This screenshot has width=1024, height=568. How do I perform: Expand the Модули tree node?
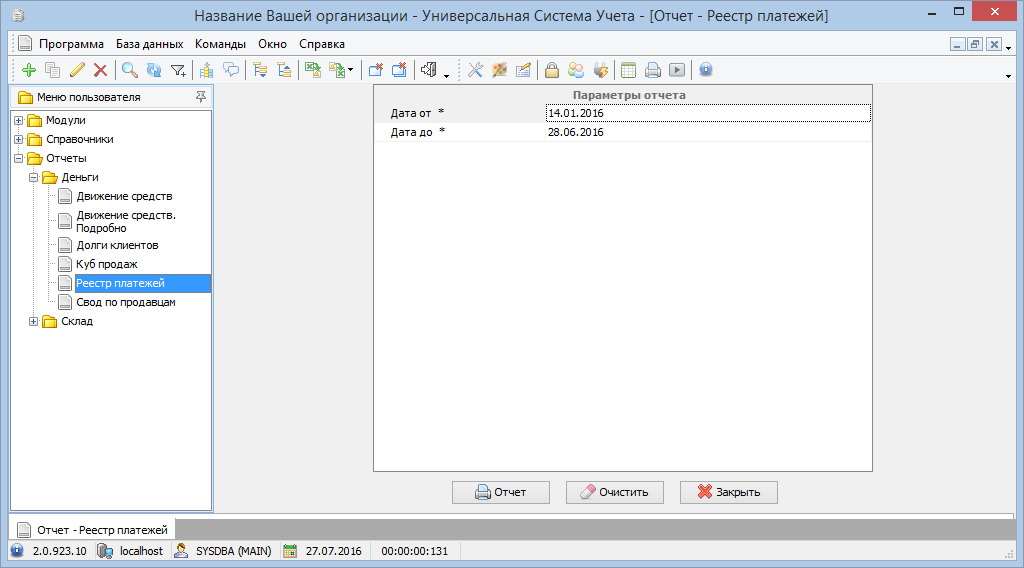18,120
